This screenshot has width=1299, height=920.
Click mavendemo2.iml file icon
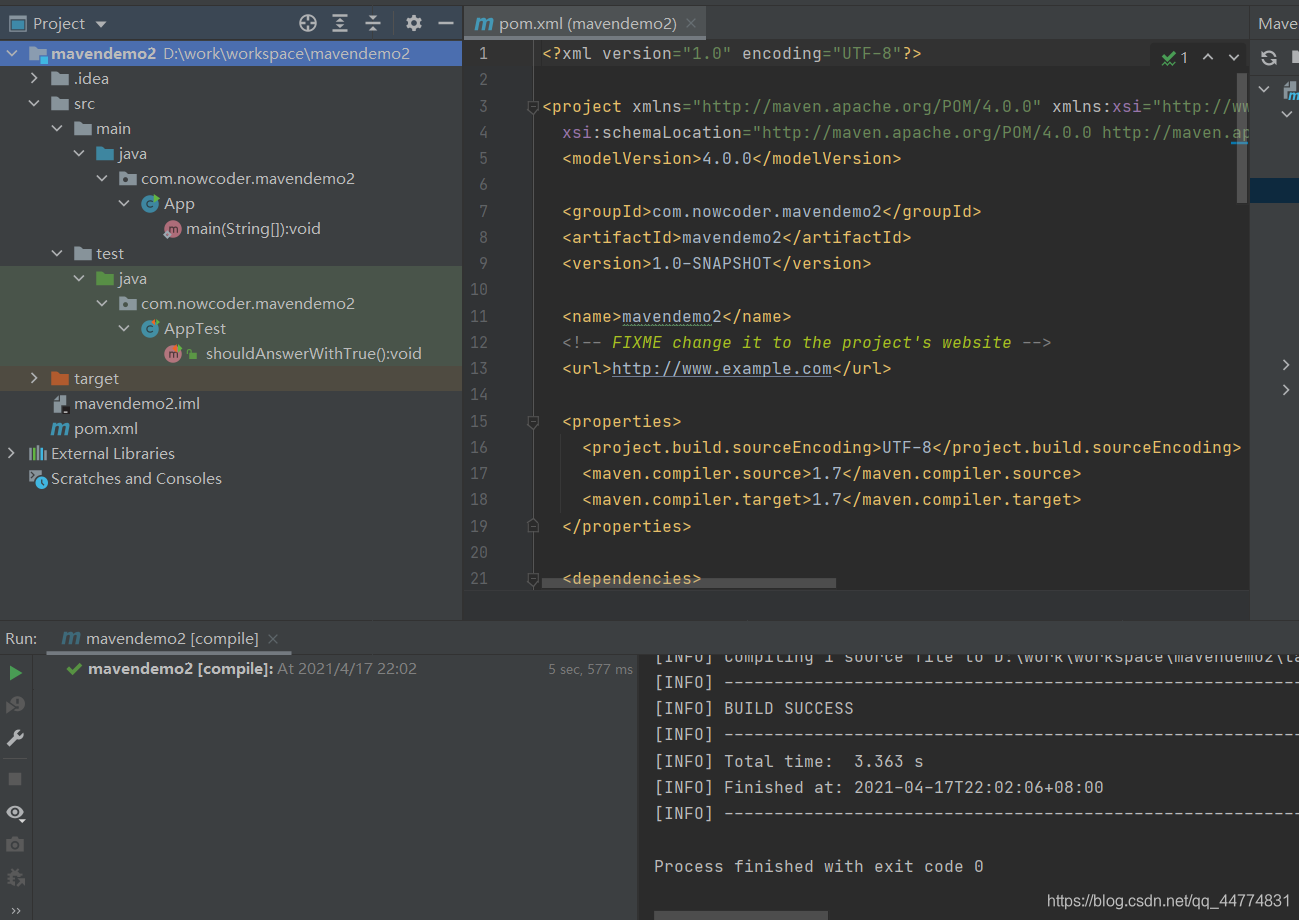pos(59,404)
